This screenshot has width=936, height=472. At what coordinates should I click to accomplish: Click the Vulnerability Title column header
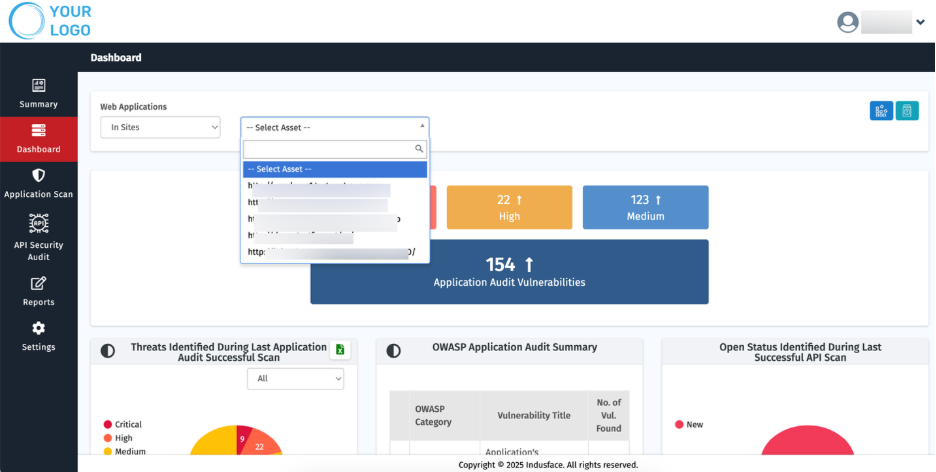point(534,415)
